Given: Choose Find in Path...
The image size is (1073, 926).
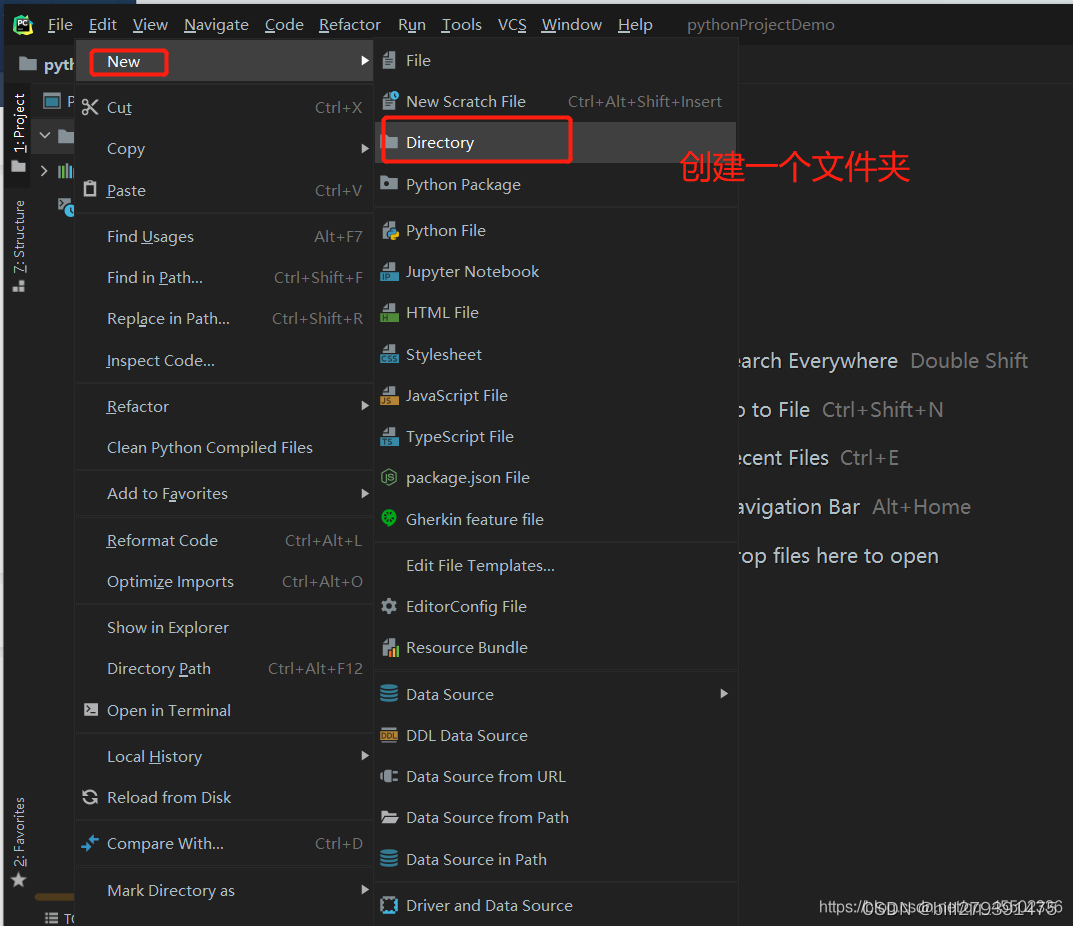Looking at the screenshot, I should click(225, 278).
